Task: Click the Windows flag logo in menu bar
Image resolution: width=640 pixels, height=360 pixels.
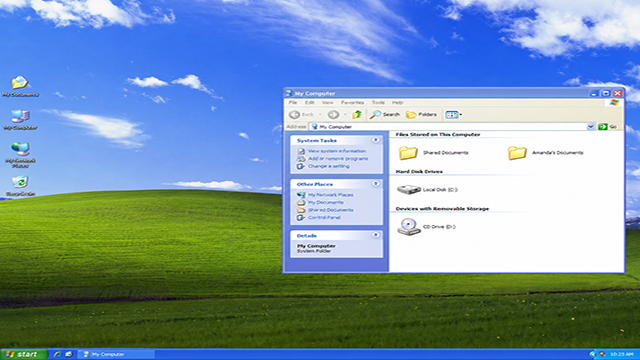Action: tap(614, 102)
